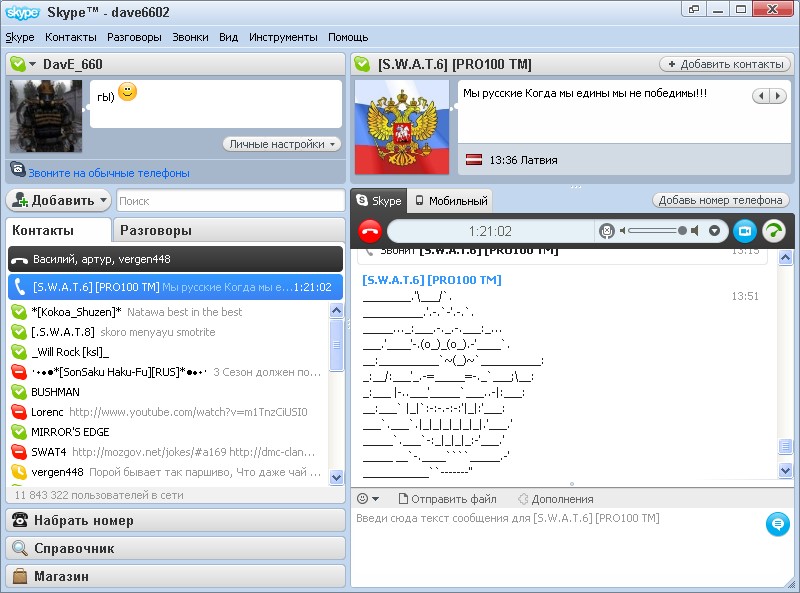Click the Поиск contact search field
Image resolution: width=800 pixels, height=593 pixels.
tap(230, 201)
